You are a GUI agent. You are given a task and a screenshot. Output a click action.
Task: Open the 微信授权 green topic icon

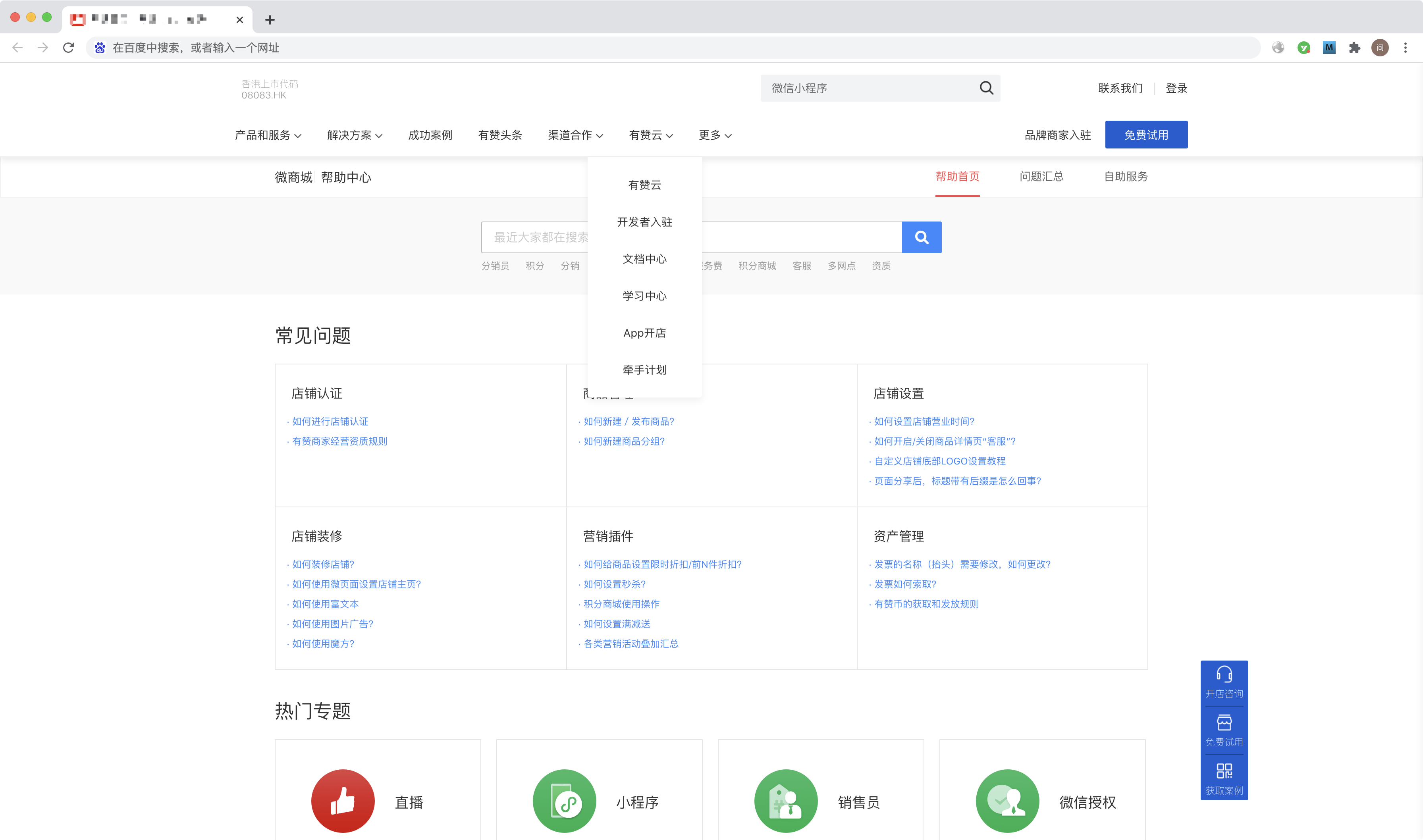coord(1008,801)
